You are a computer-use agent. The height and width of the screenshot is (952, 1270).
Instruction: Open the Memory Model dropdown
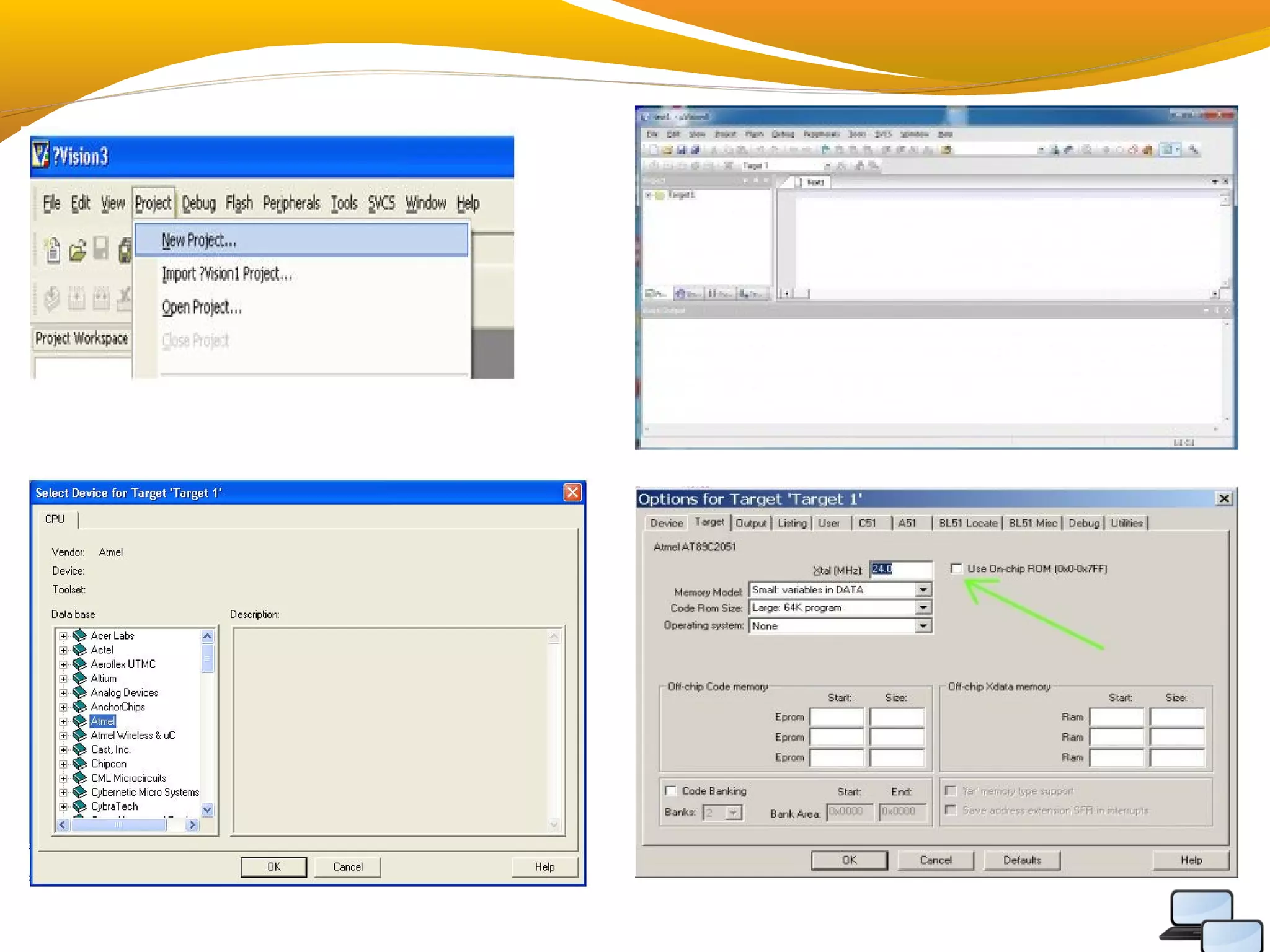[x=923, y=589]
